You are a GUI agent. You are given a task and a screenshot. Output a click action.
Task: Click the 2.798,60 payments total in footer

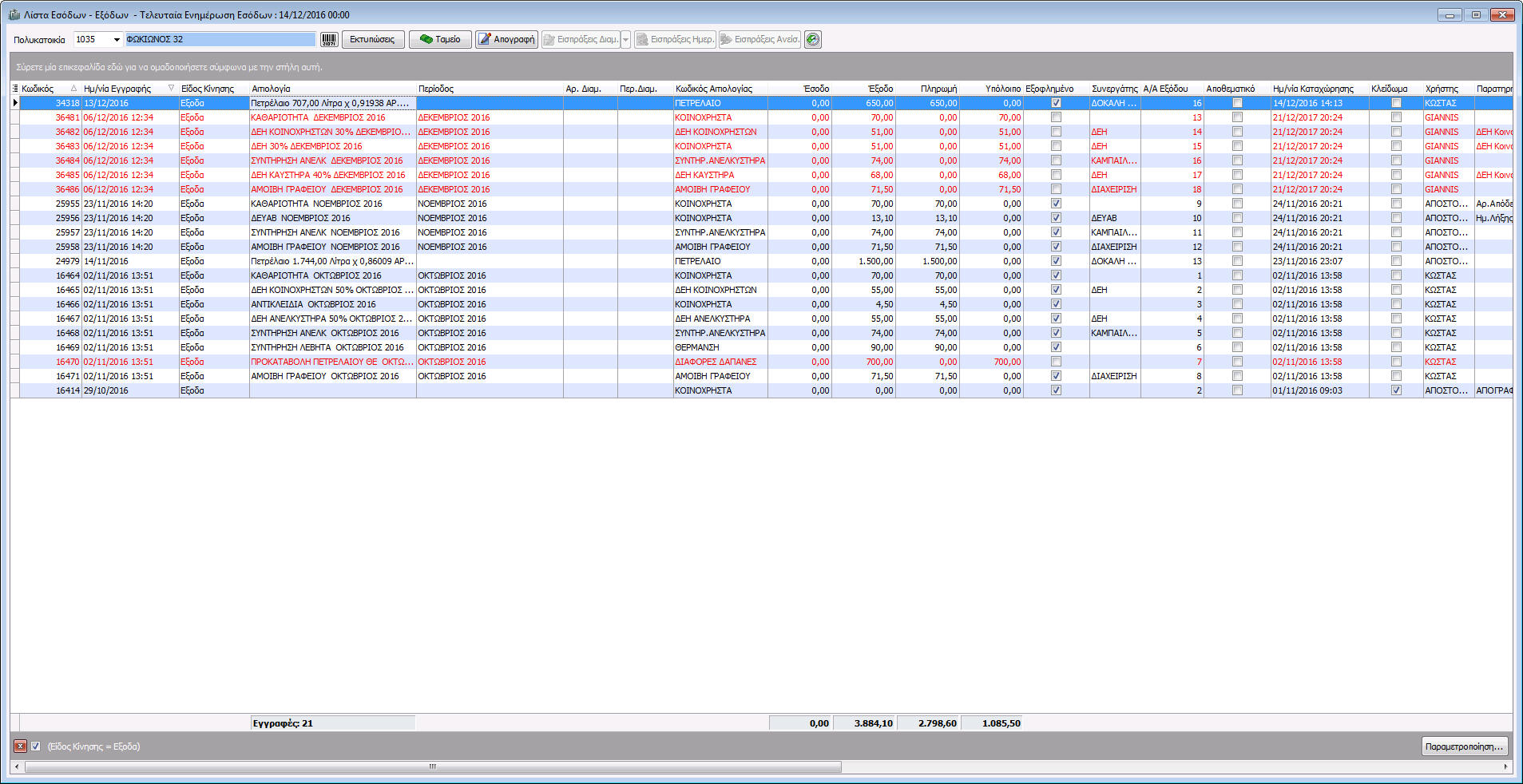pos(928,723)
